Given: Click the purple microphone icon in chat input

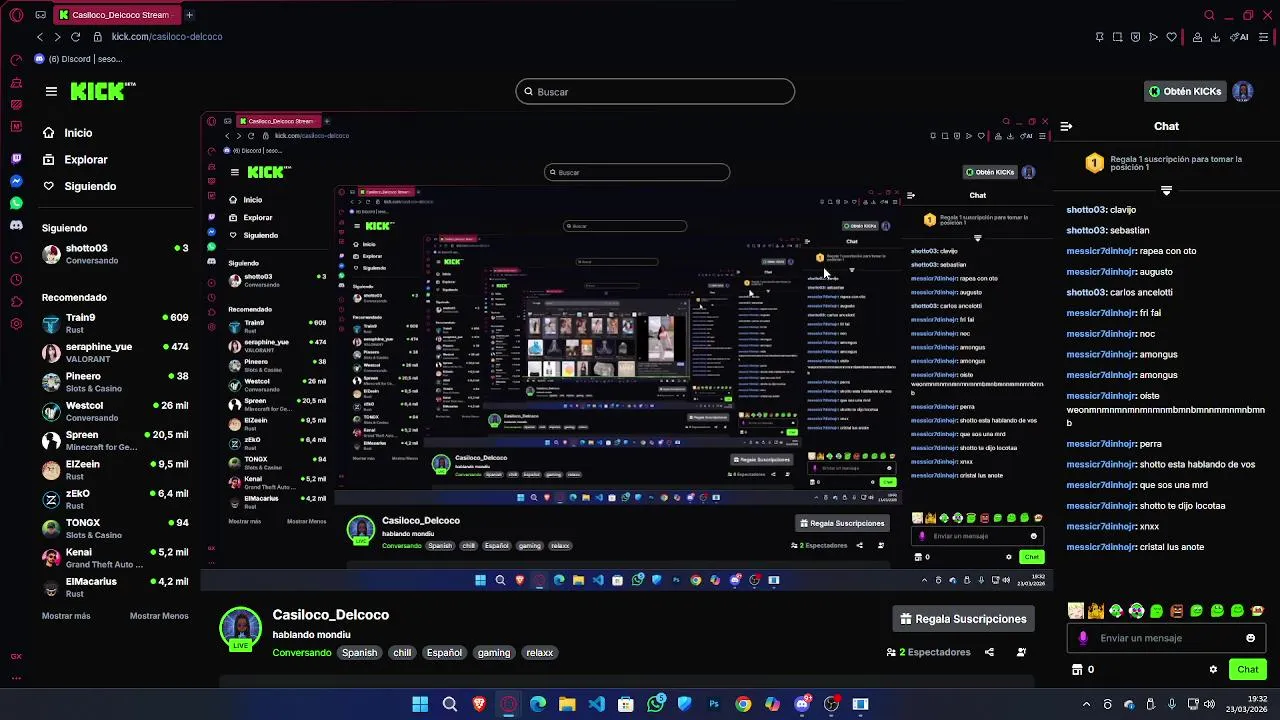Looking at the screenshot, I should coord(1083,638).
